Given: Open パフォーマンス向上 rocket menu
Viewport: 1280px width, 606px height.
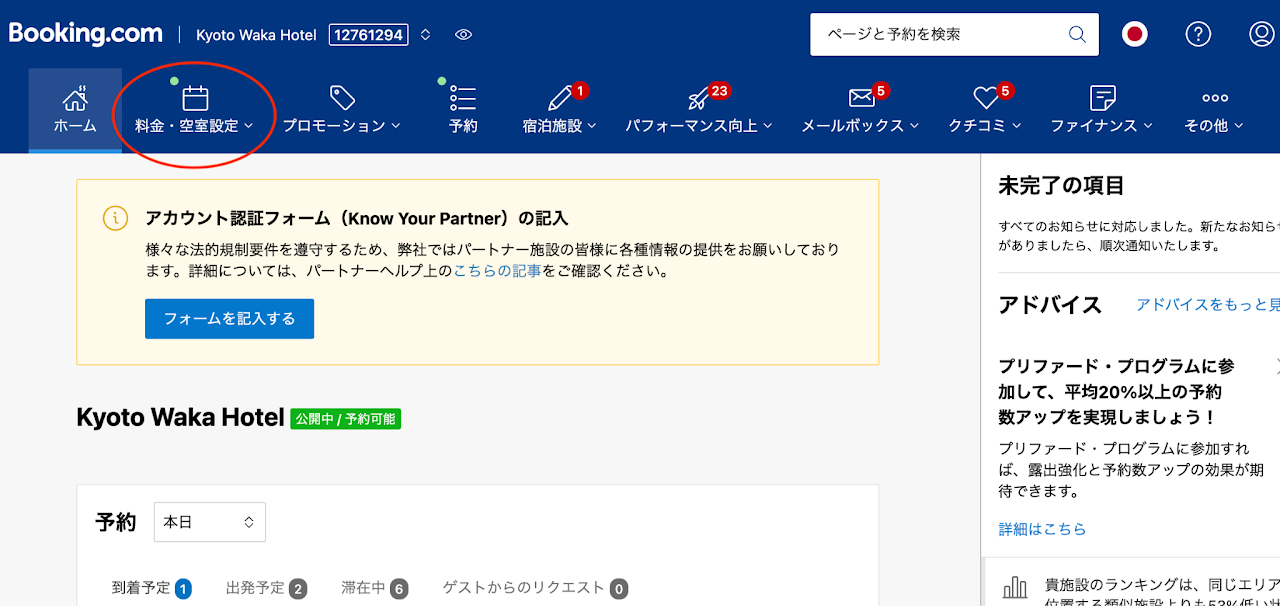Looking at the screenshot, I should pyautogui.click(x=699, y=110).
